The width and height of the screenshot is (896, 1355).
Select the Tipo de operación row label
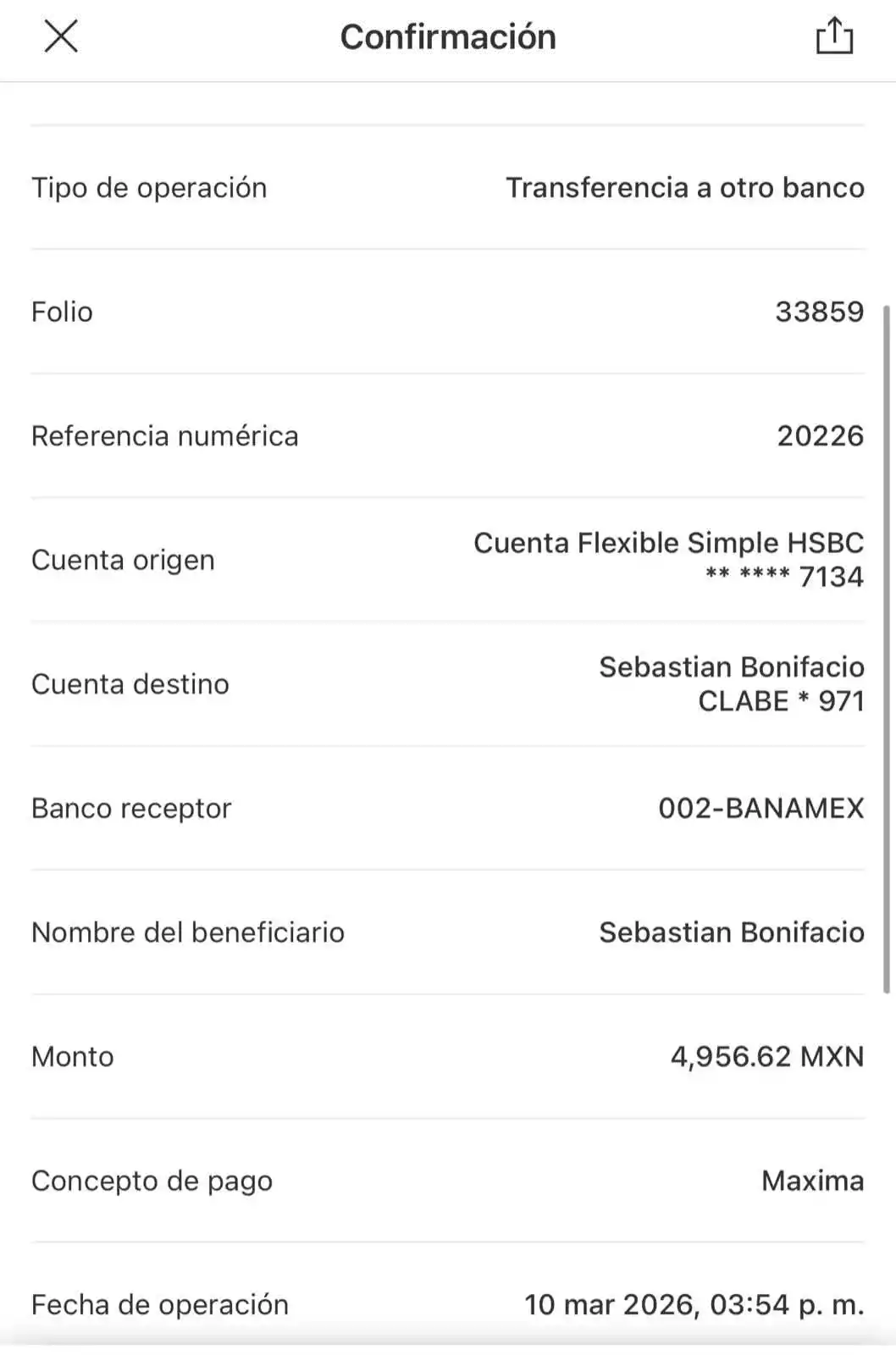(149, 188)
